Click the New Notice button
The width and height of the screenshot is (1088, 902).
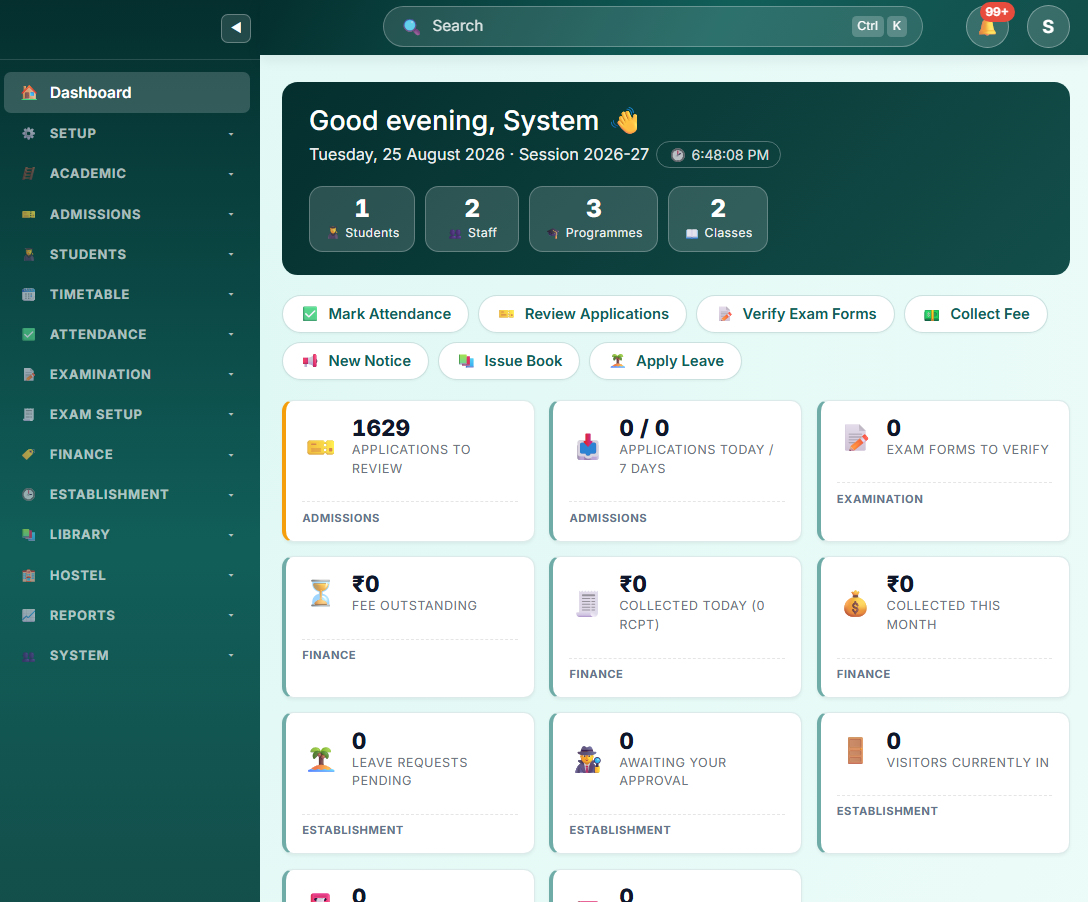tap(355, 361)
